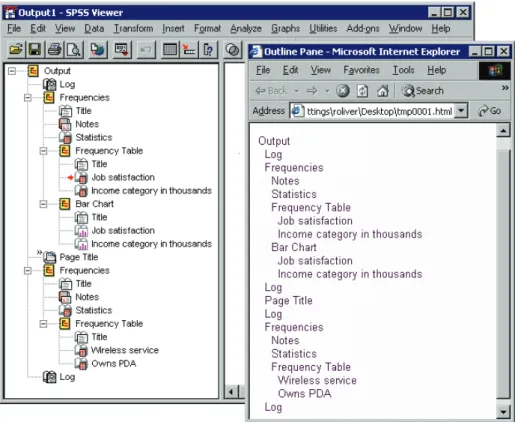The width and height of the screenshot is (515, 422).
Task: Click the Print Preview toolbar icon
Action: 74,50
